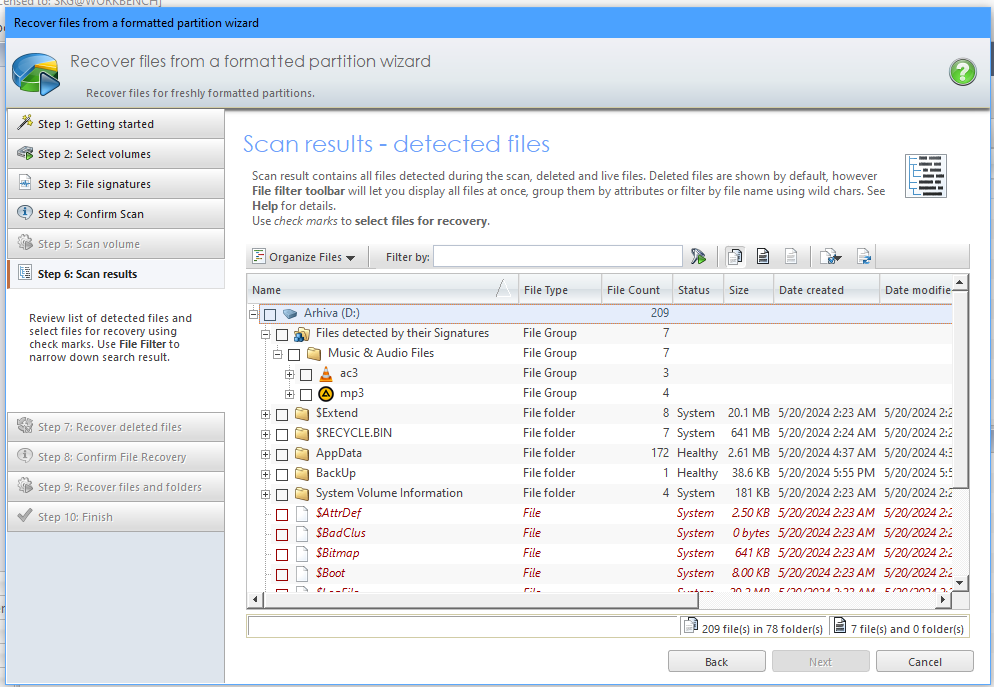
Task: Sort by the Status column header
Action: point(697,290)
